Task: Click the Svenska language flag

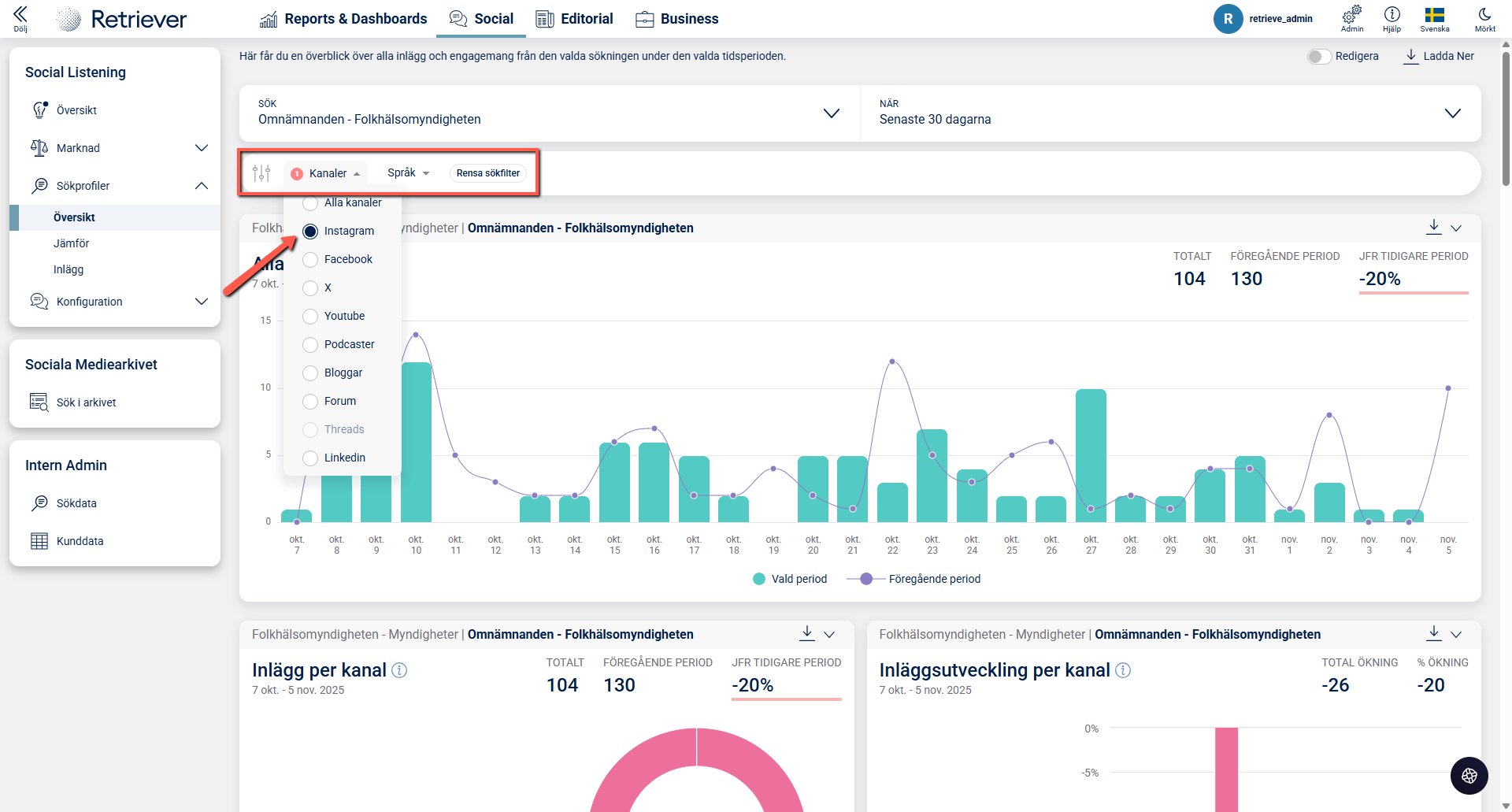Action: [1434, 15]
